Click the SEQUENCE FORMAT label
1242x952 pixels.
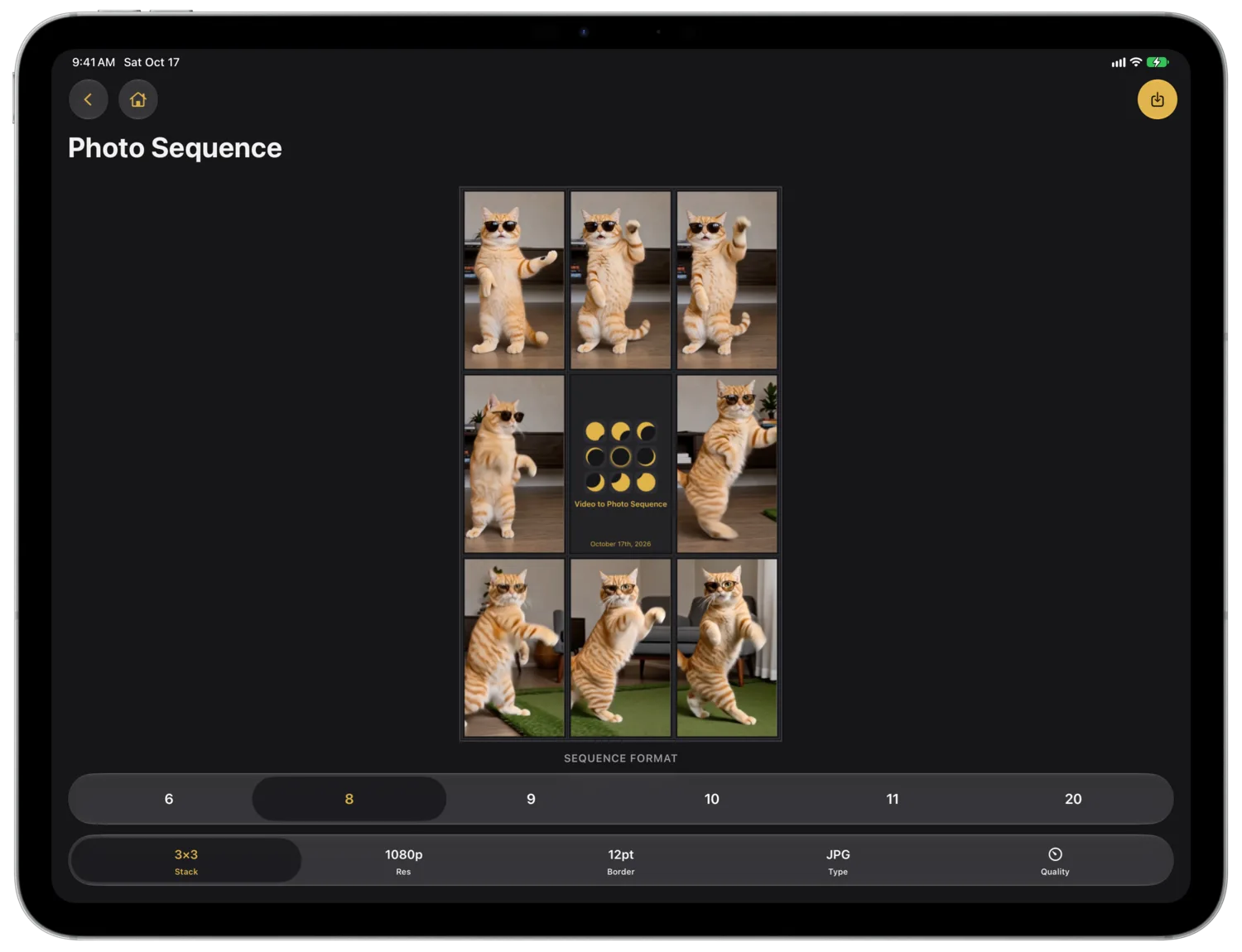pos(621,758)
